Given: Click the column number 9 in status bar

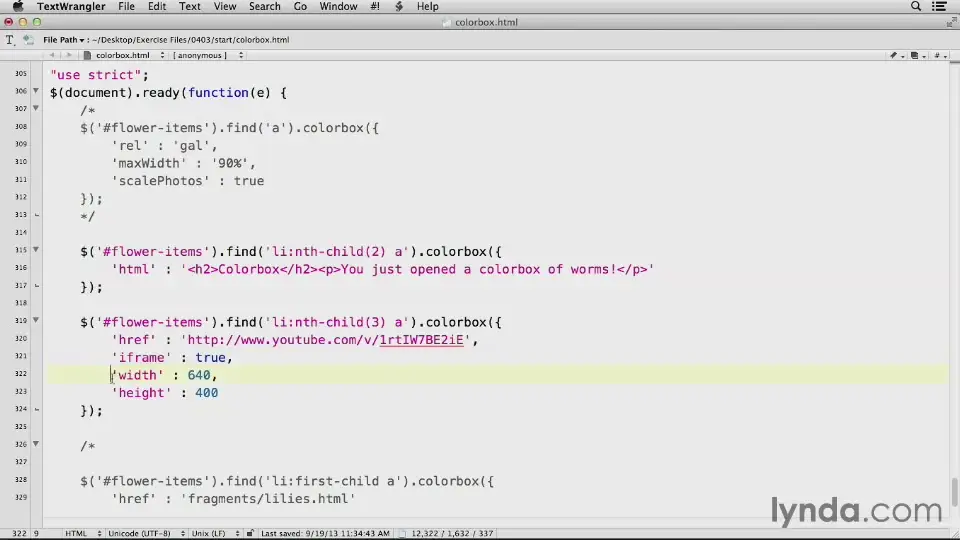Looking at the screenshot, I should 36,533.
